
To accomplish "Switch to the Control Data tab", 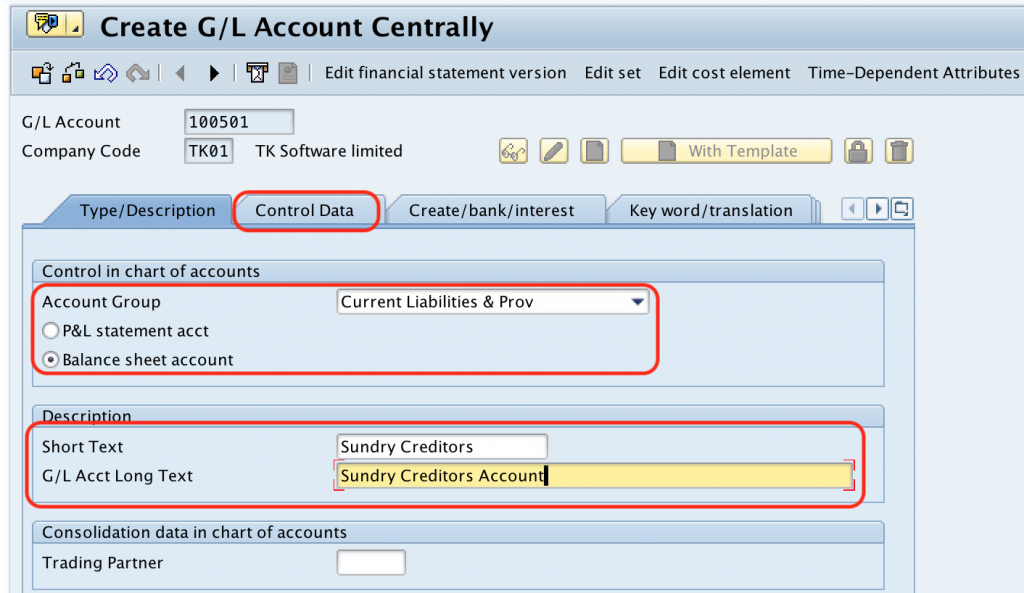I will coord(306,210).
